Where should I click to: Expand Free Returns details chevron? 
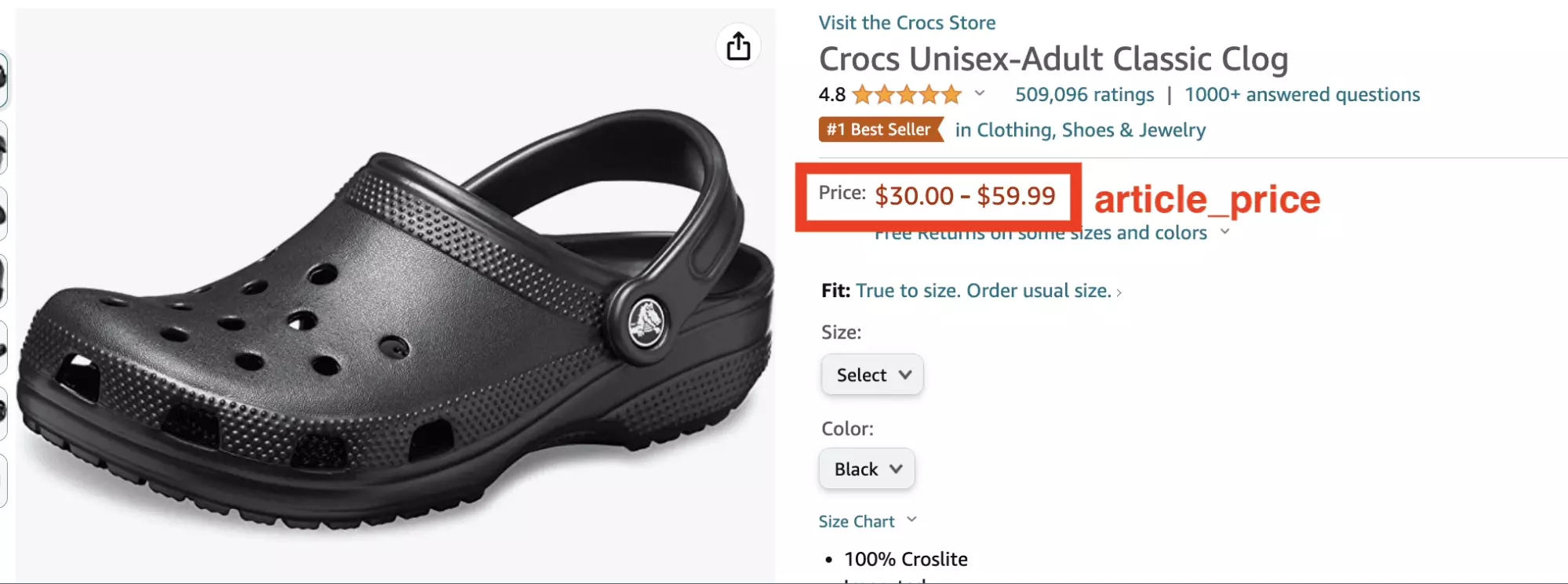1226,233
